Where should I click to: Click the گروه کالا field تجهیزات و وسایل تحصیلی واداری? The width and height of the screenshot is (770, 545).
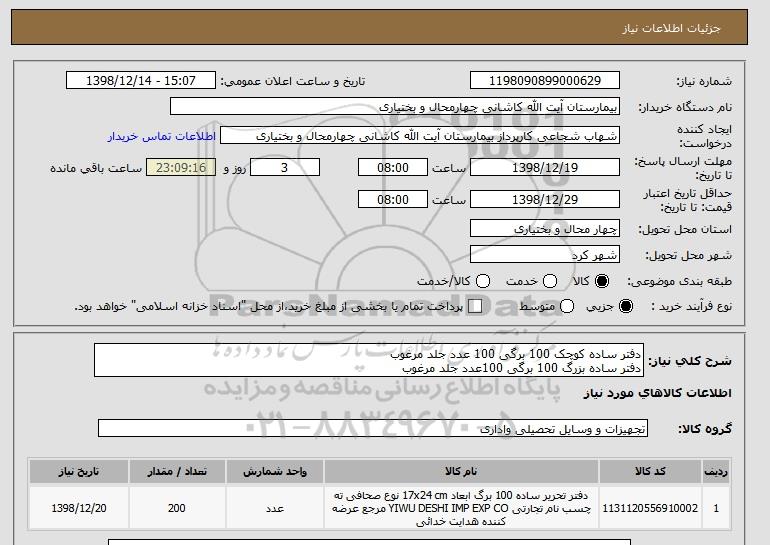(373, 429)
